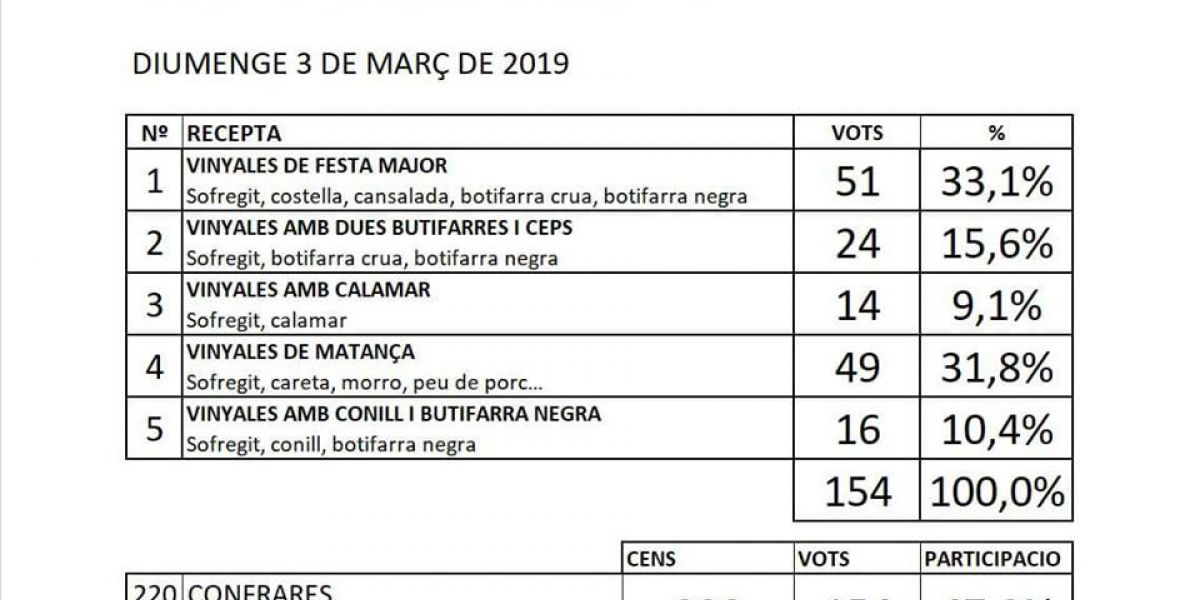Screen dimensions: 1200x600
Task: Select the RECEPTA column header
Action: (235, 133)
